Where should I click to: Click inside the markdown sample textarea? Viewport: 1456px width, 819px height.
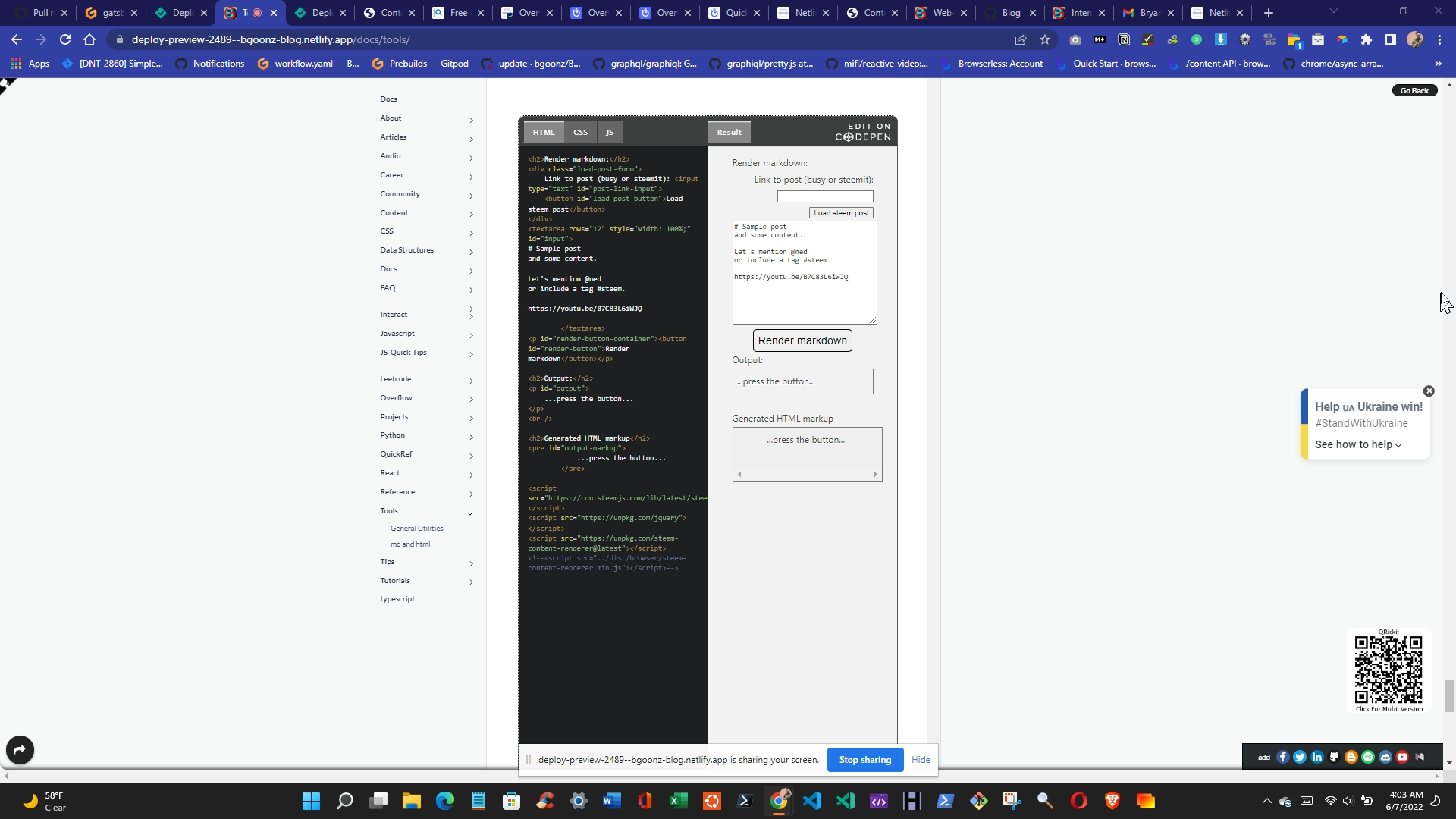(805, 273)
